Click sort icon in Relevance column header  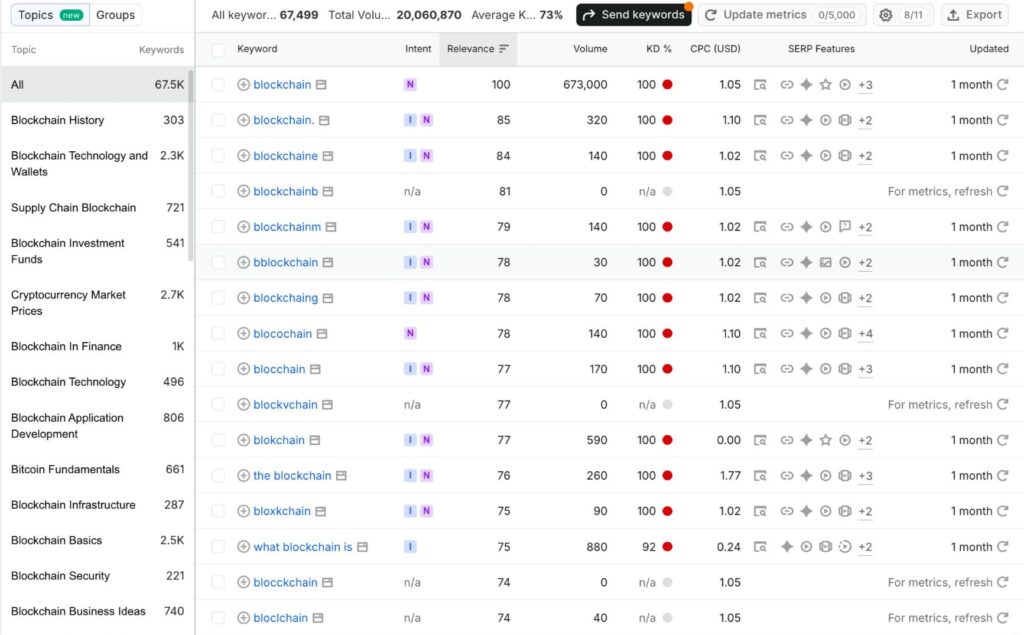[504, 49]
